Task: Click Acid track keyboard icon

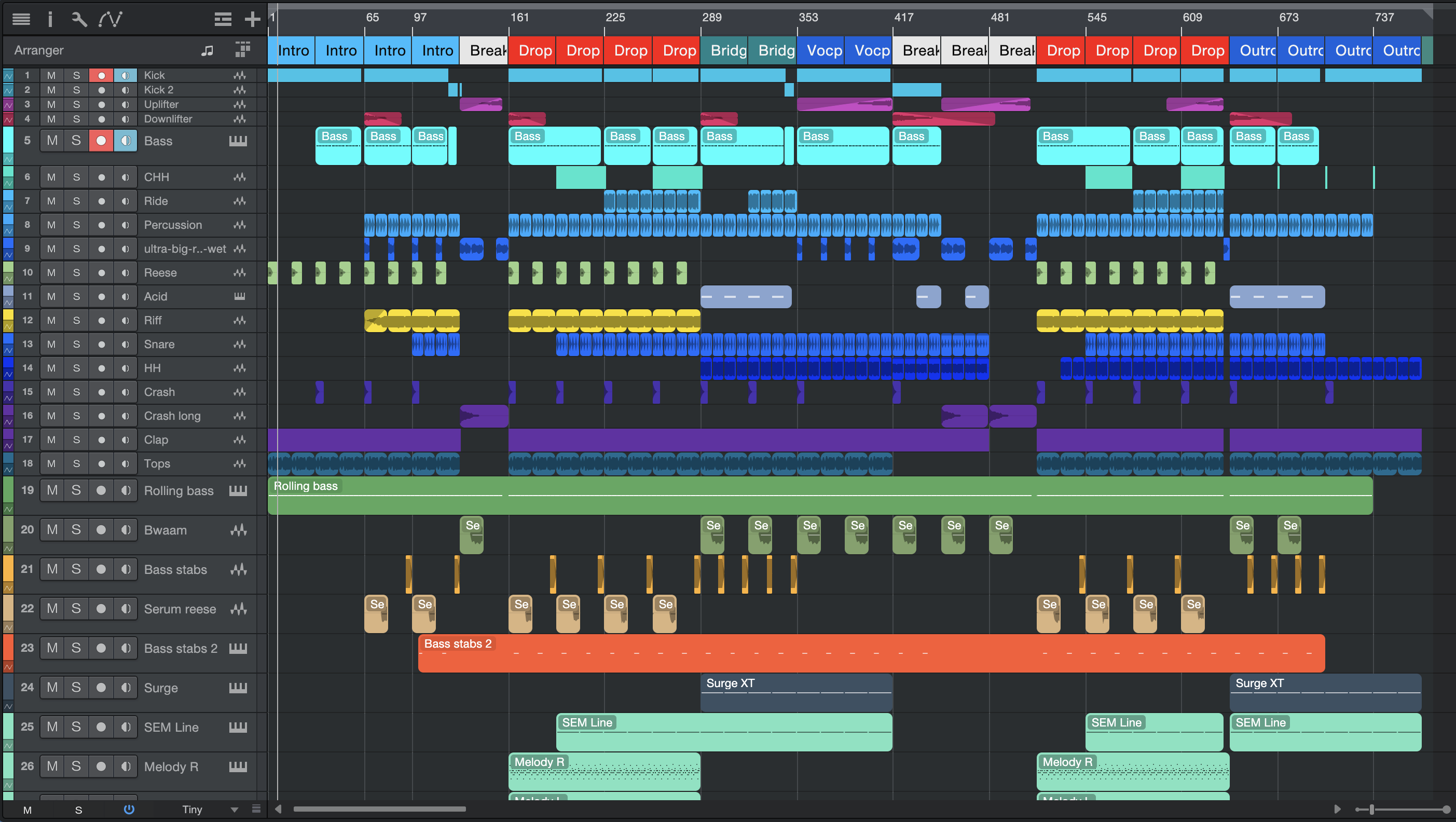Action: pyautogui.click(x=240, y=296)
